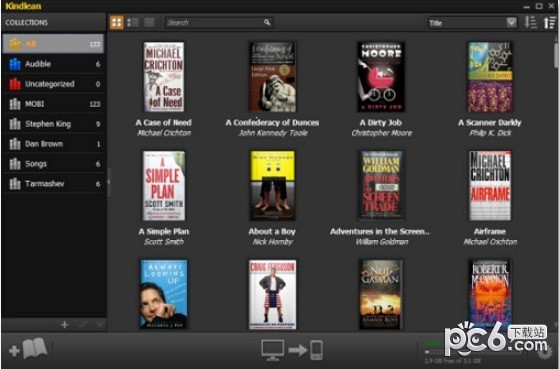Screen dimensions: 559x369
Task: Select About a Boy cover
Action: point(272,186)
